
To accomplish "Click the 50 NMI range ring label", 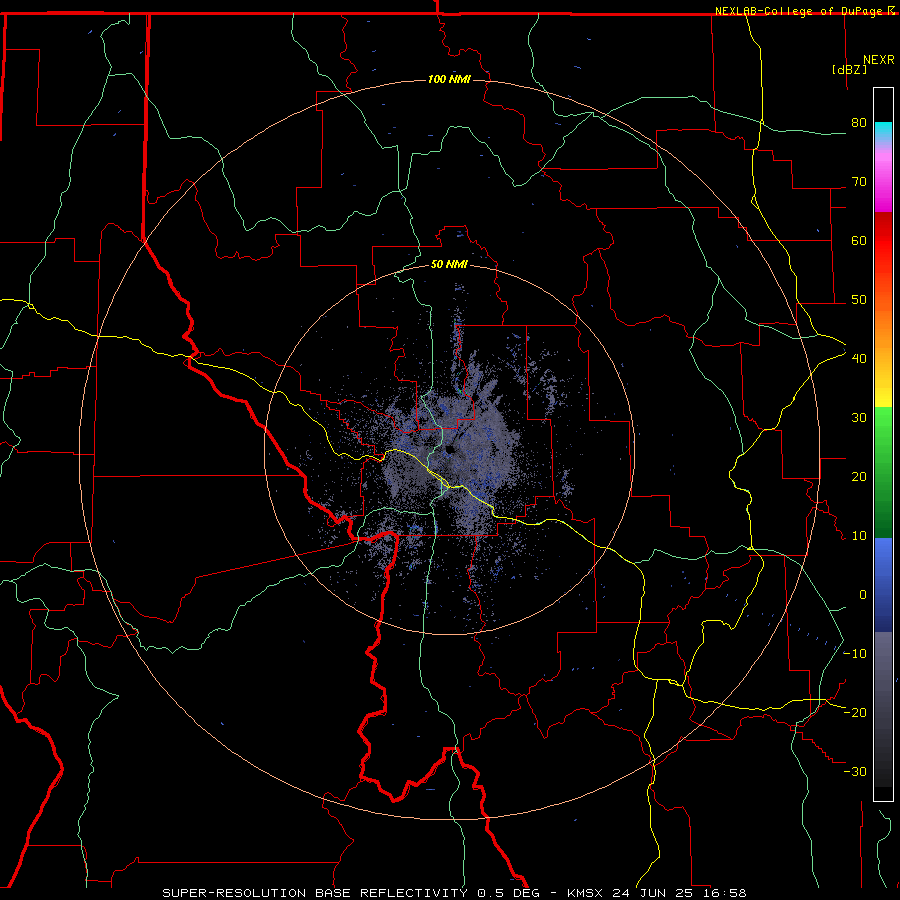I will 449,264.
